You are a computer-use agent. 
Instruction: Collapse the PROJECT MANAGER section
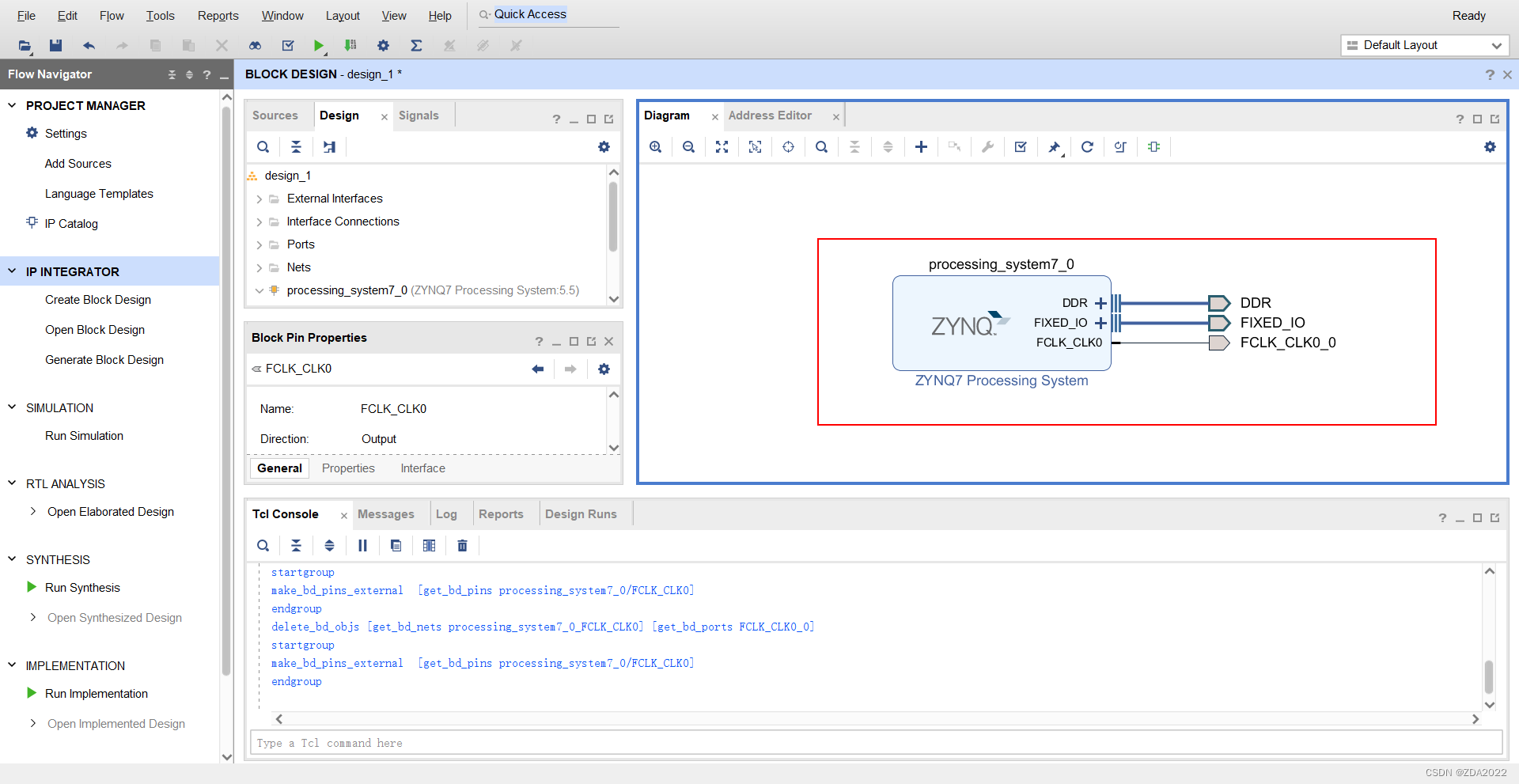12,105
